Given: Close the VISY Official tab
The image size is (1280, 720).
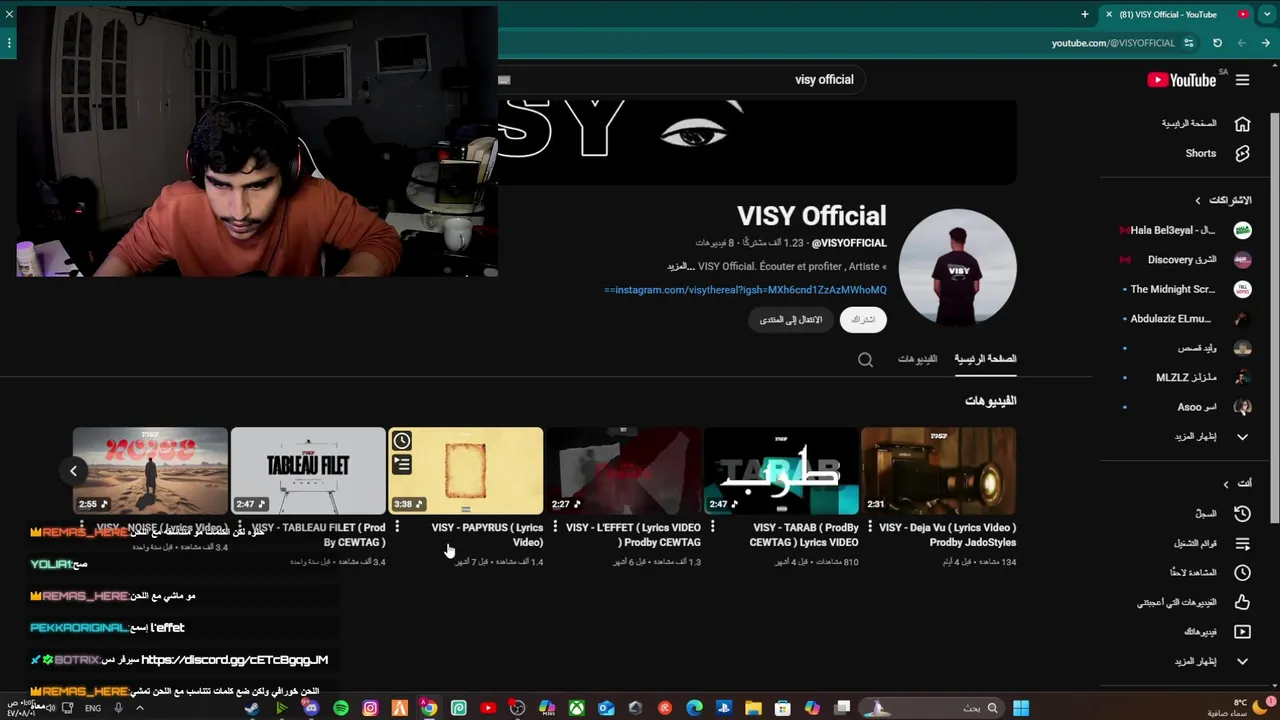Looking at the screenshot, I should point(1109,14).
